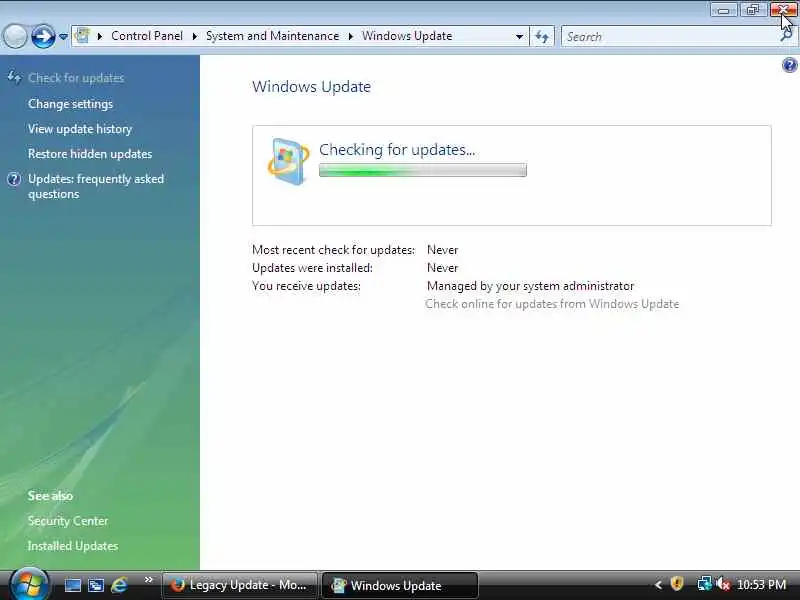Click the Checking for updates progress bar
The image size is (800, 600).
(x=423, y=170)
